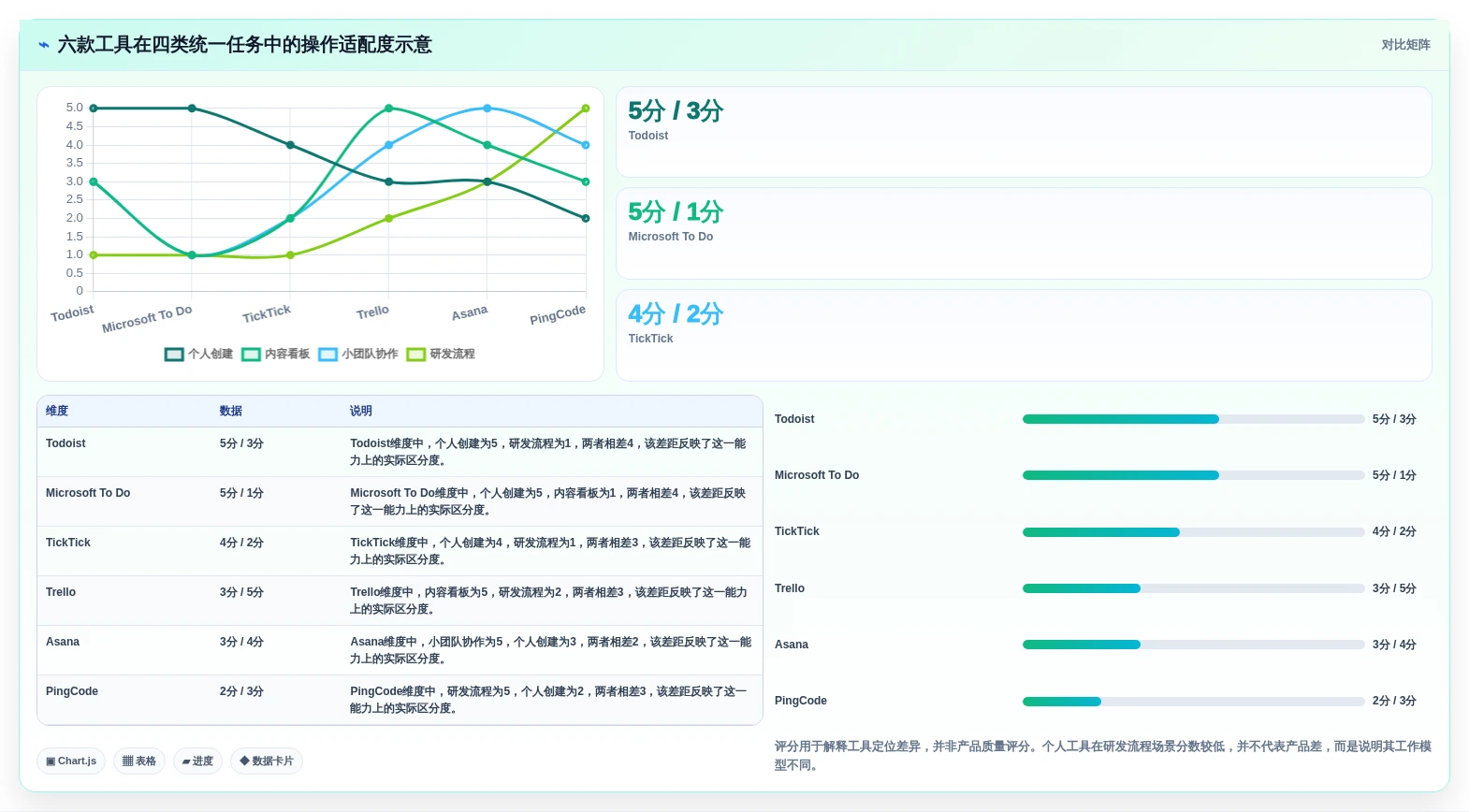Select the Microsoft To Do table row name

(88, 493)
